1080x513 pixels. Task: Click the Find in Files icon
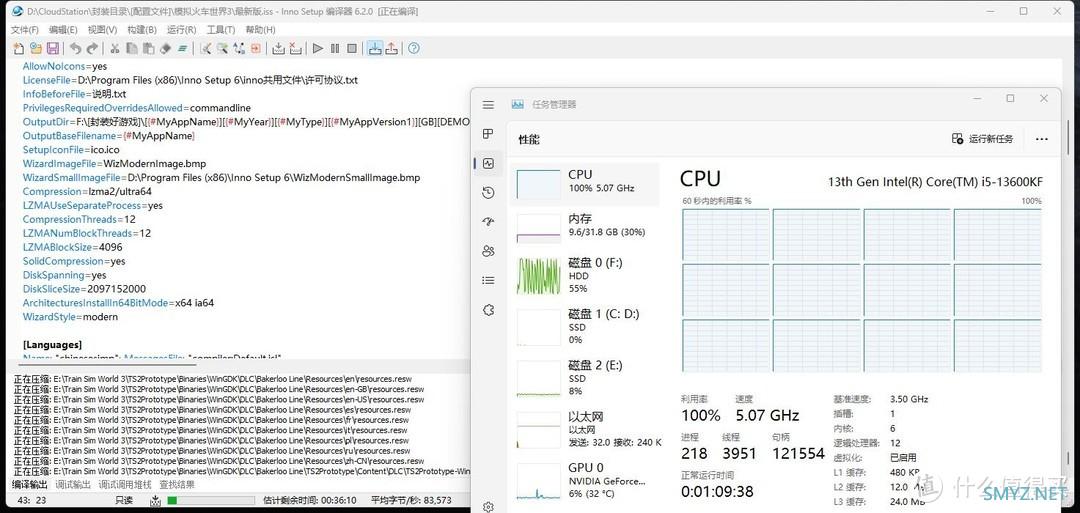pos(222,48)
